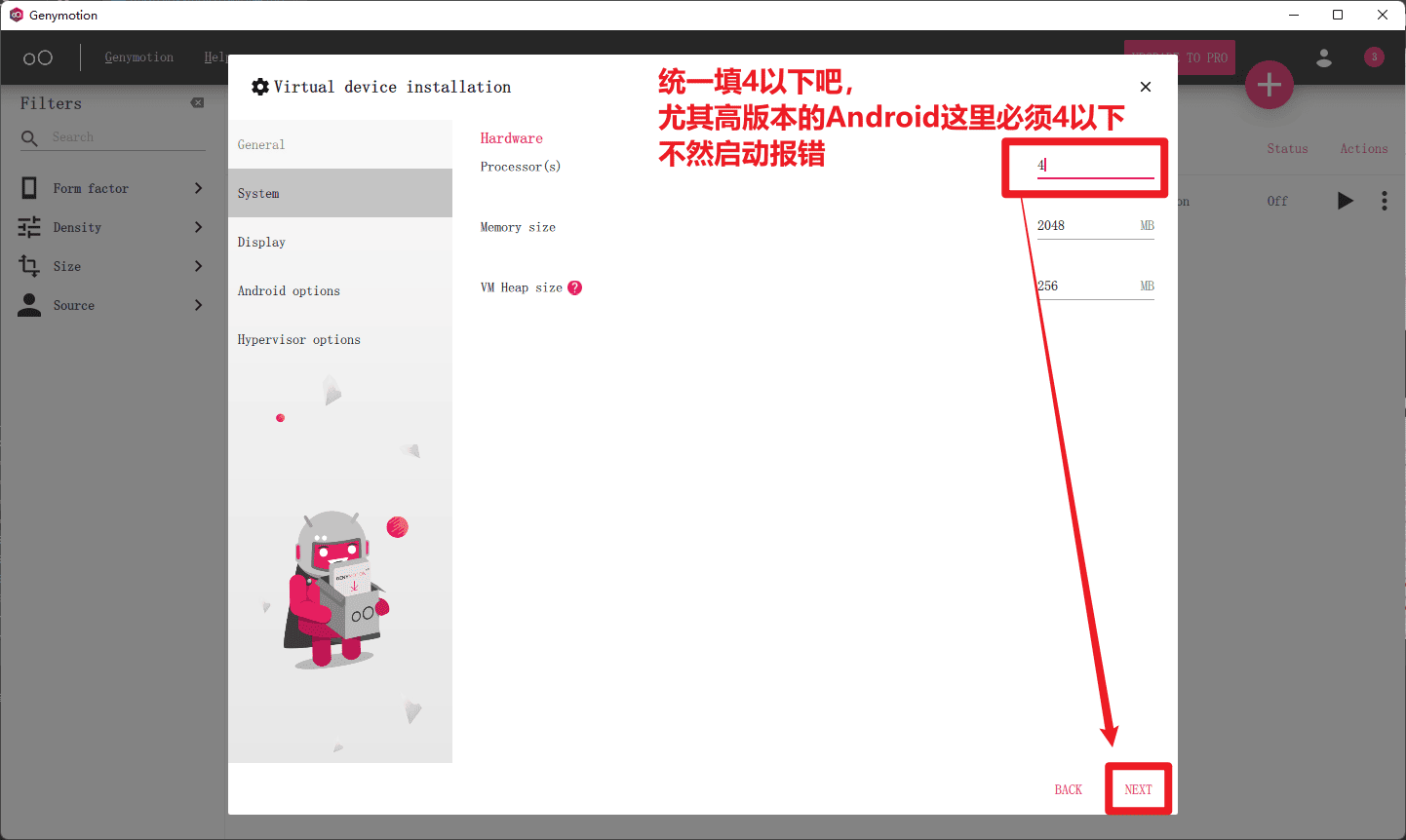
Task: Start the virtual device with play icon
Action: pos(1345,201)
